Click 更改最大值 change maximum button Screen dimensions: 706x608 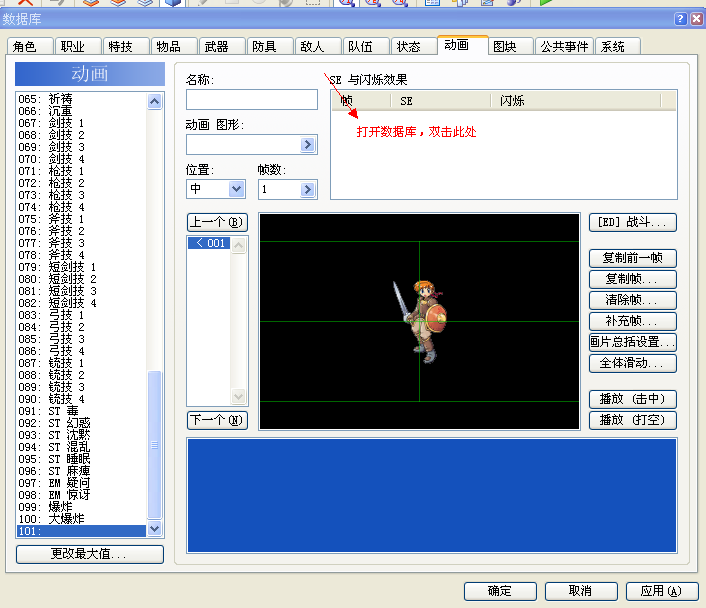click(90, 554)
